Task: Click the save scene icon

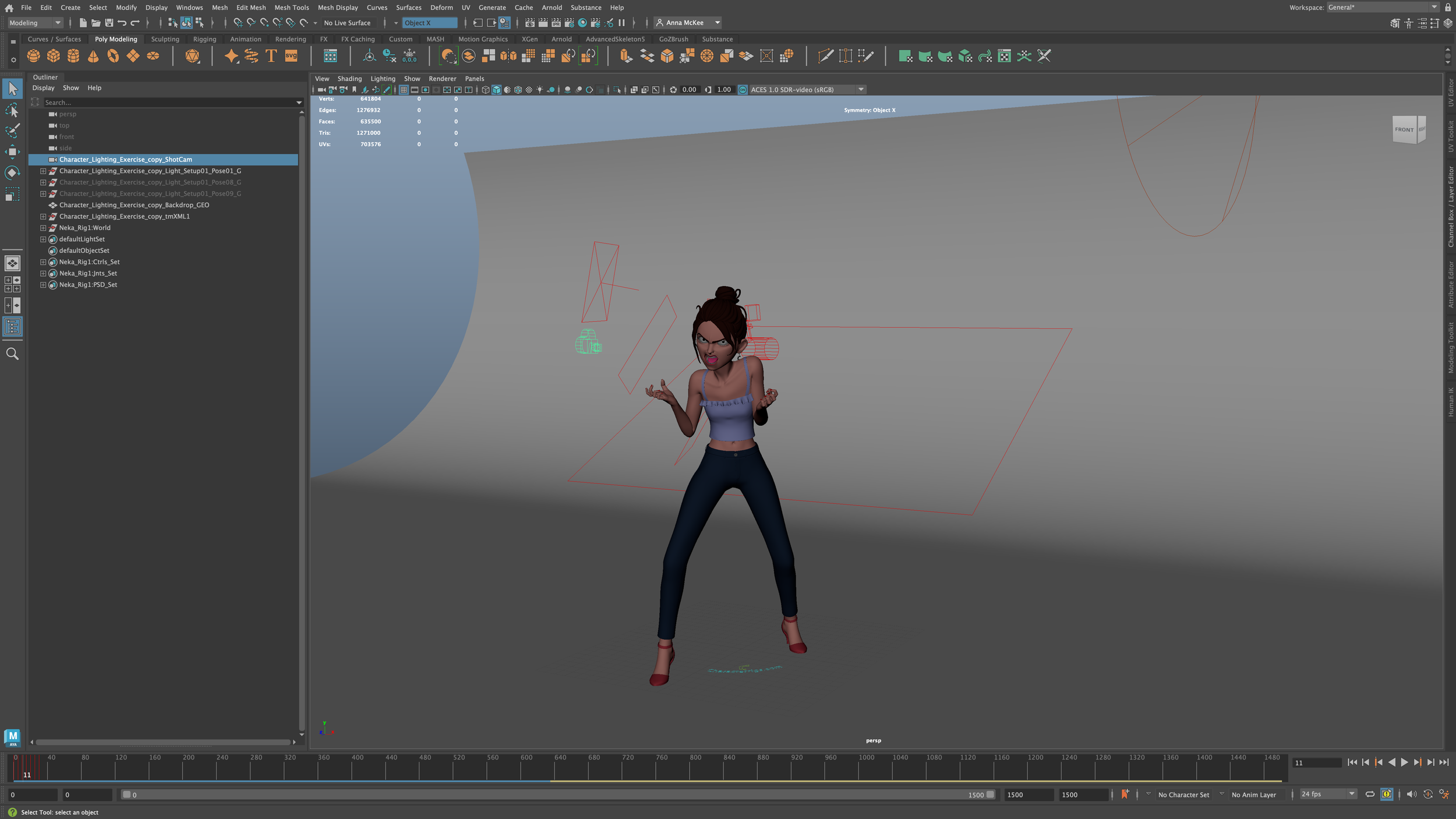Action: coord(109,23)
